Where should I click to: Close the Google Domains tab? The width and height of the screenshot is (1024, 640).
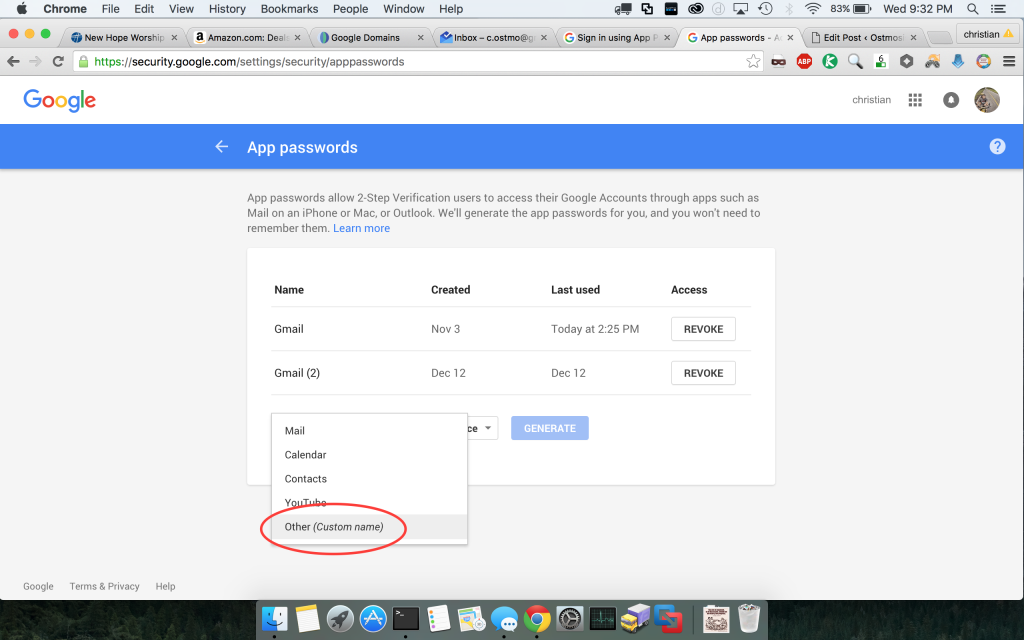421,38
